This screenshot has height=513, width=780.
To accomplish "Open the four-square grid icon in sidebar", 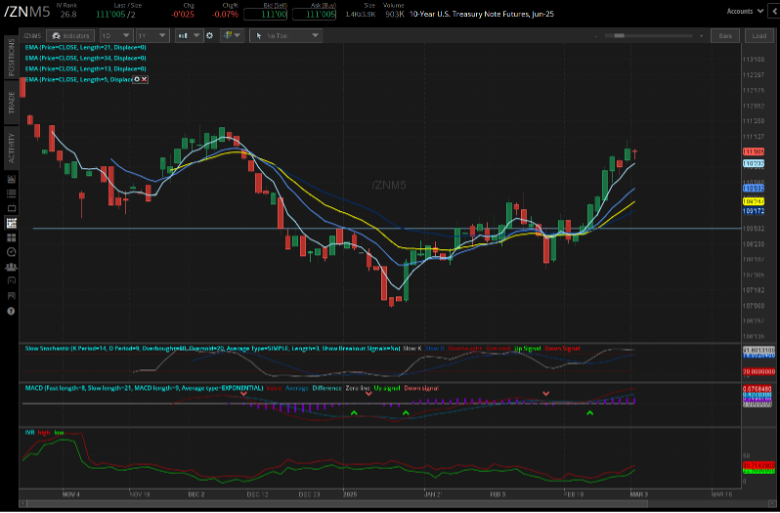I will 11,237.
